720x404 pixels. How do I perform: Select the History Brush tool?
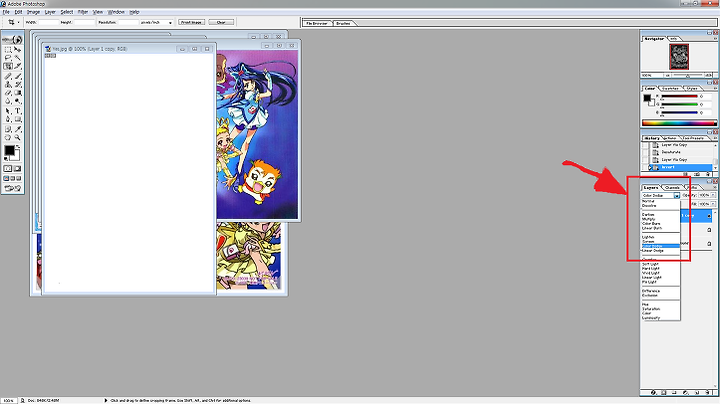pos(17,84)
